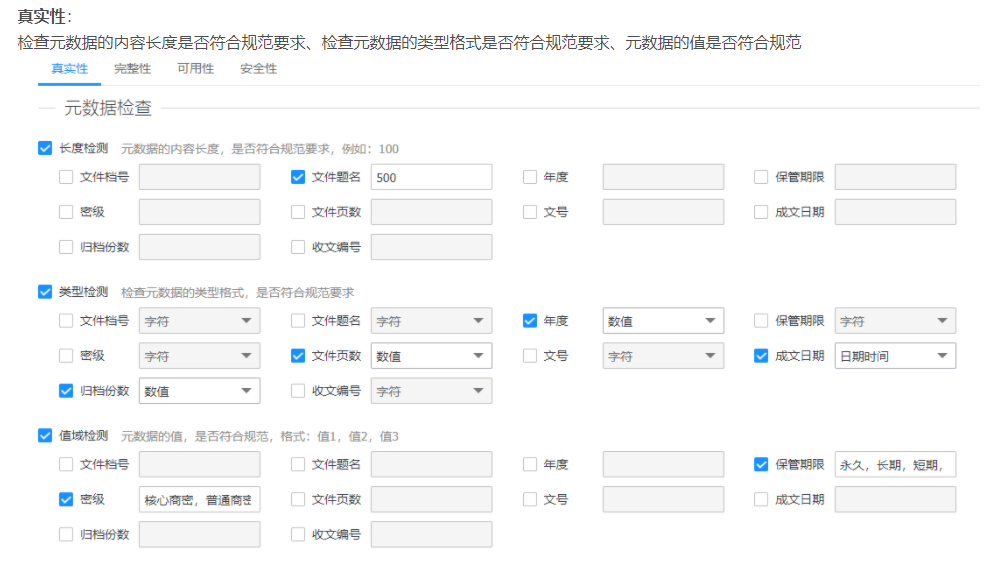Open the 成文日期 dropdown showing 日期时间
This screenshot has width=985, height=570.
pos(895,356)
